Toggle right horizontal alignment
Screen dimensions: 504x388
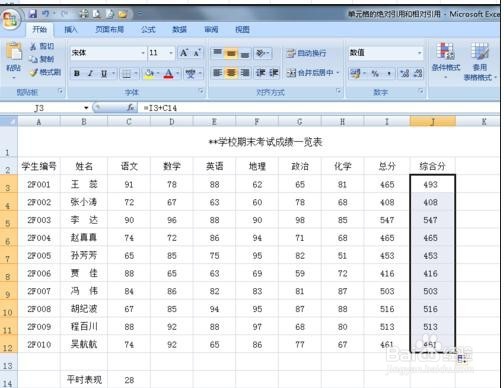(245, 73)
